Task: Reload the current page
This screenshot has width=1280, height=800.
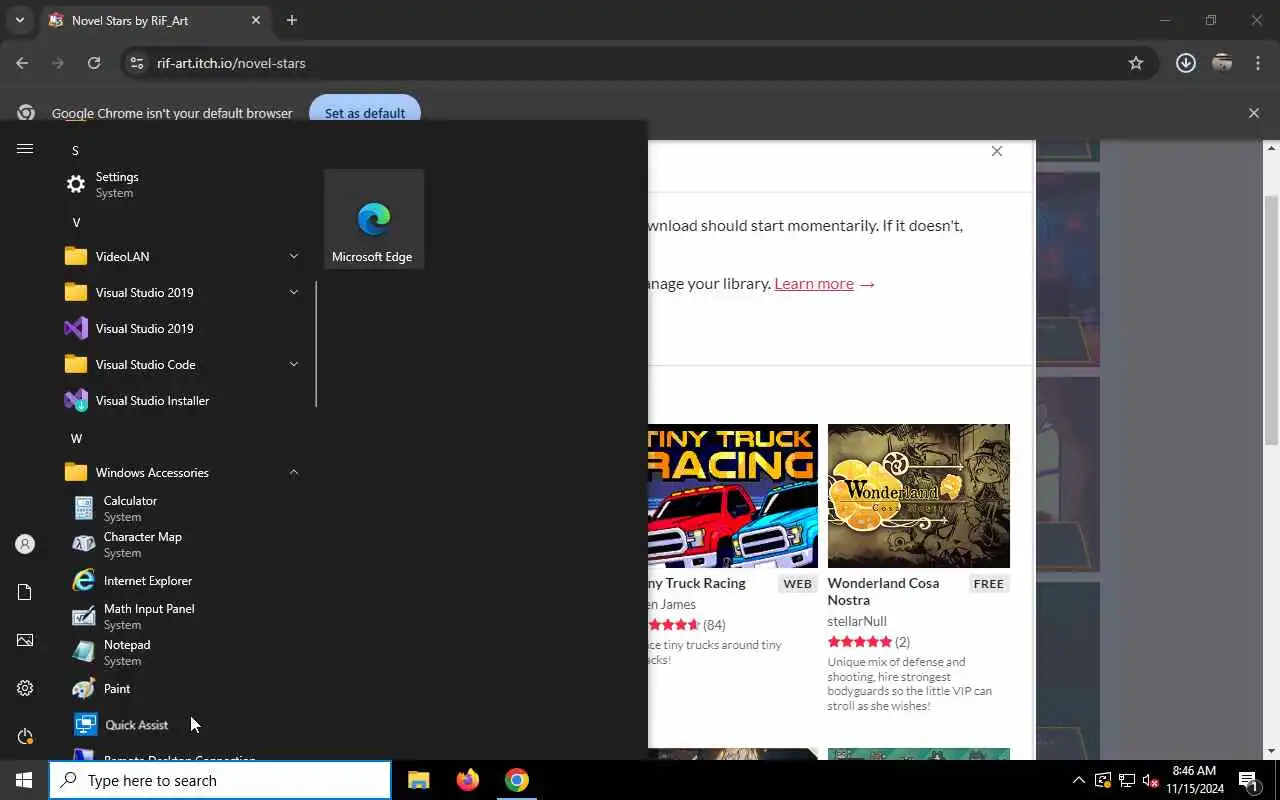Action: [x=94, y=63]
